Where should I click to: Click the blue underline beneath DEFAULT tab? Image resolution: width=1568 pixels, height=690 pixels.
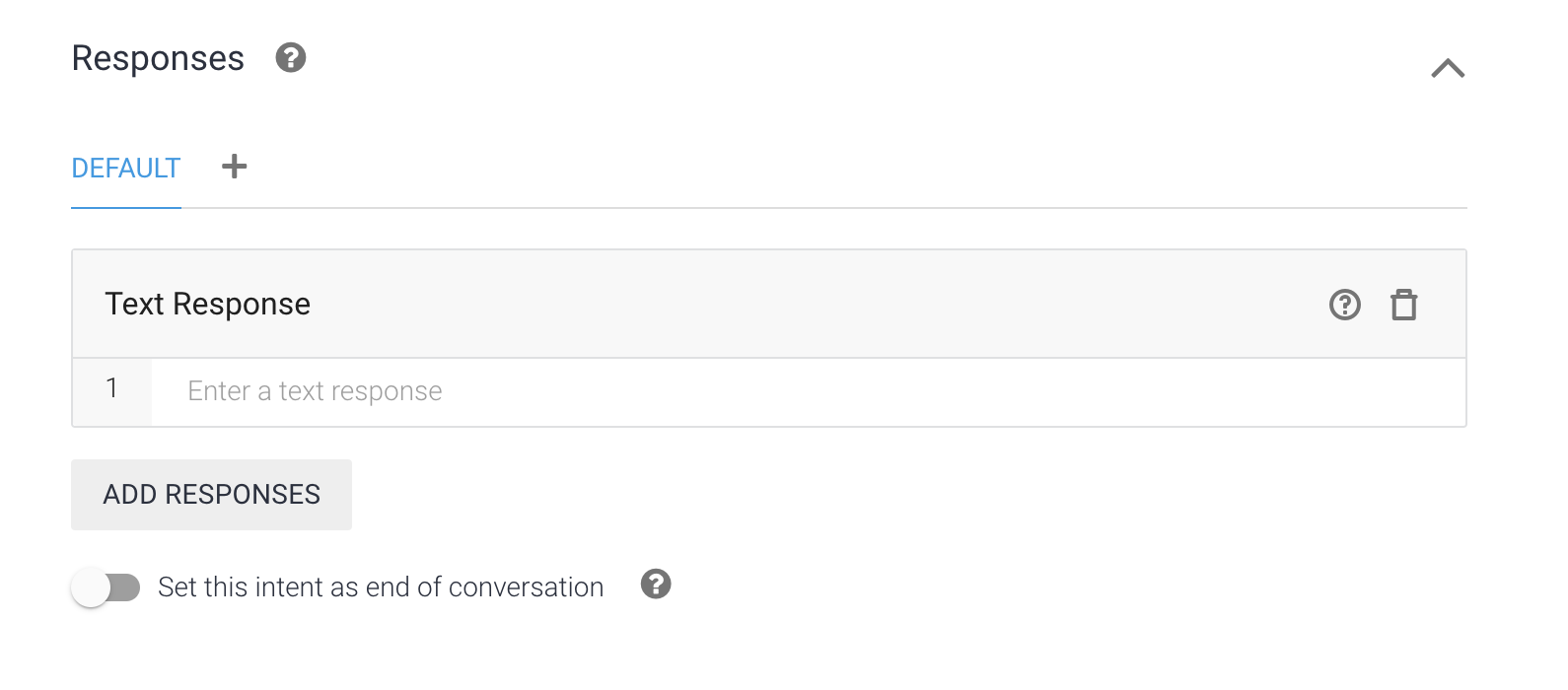(x=126, y=207)
